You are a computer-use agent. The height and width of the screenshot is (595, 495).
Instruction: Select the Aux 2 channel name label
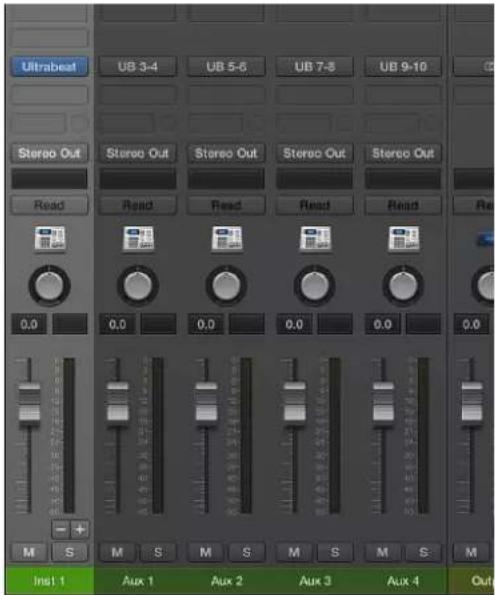pyautogui.click(x=226, y=581)
